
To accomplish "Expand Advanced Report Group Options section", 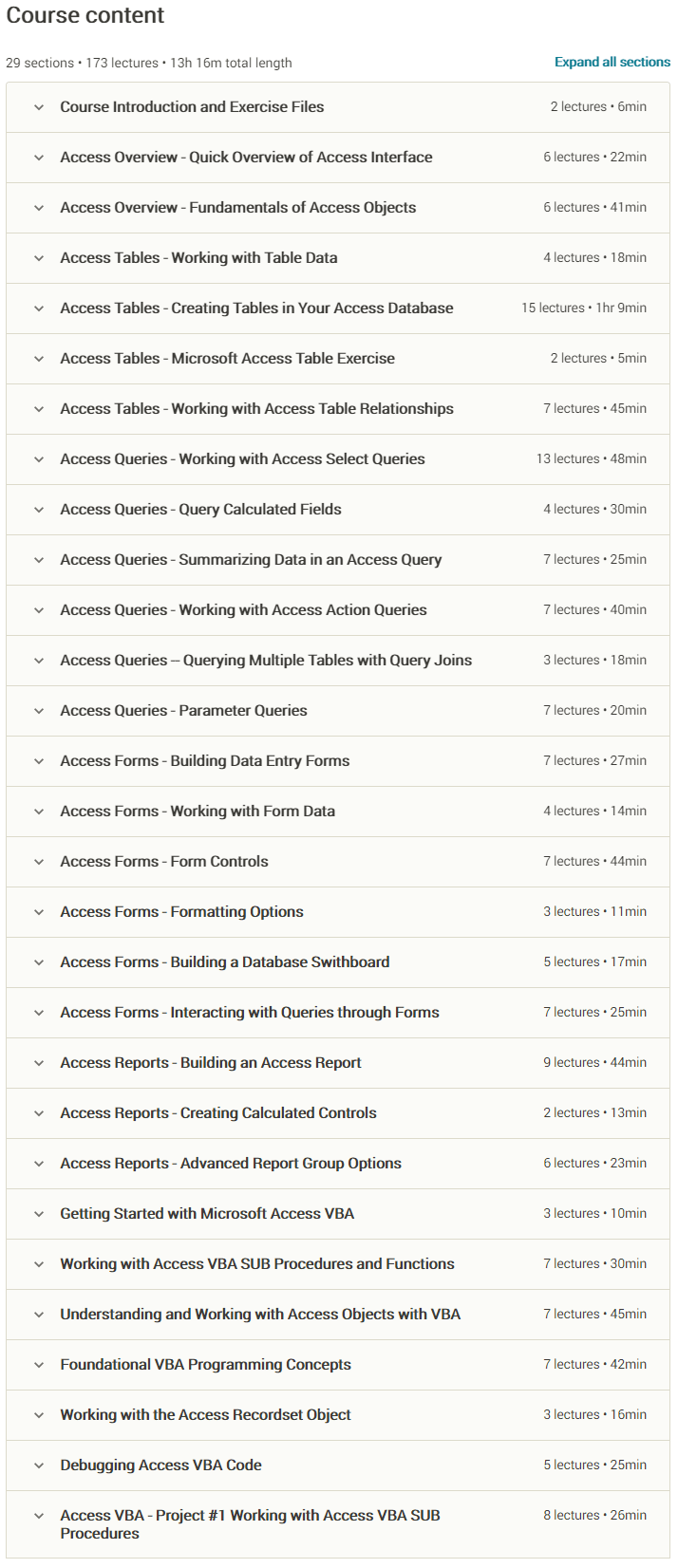I will point(39,1164).
